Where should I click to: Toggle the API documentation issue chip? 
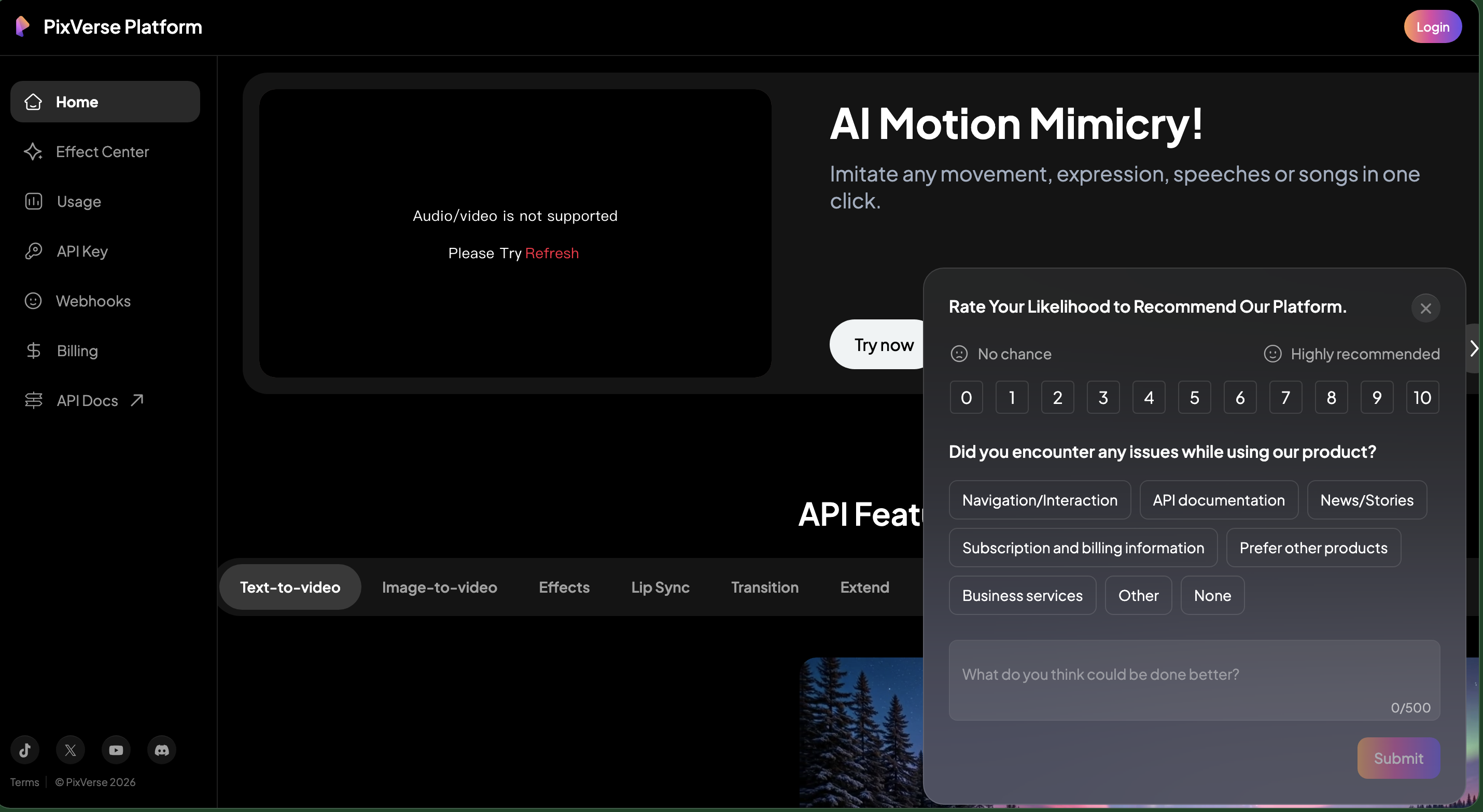(1218, 500)
